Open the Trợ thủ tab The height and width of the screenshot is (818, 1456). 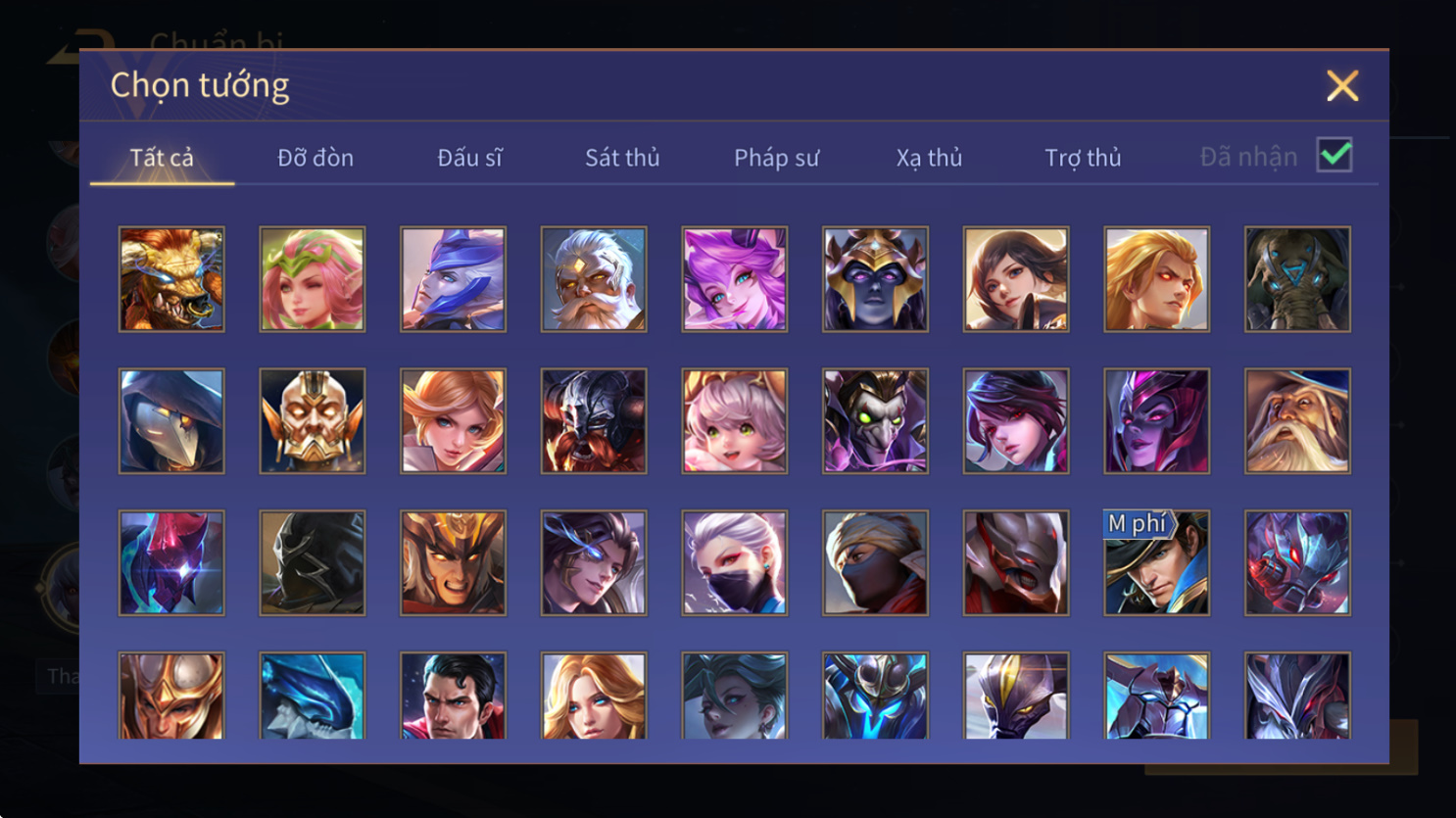coord(1083,158)
